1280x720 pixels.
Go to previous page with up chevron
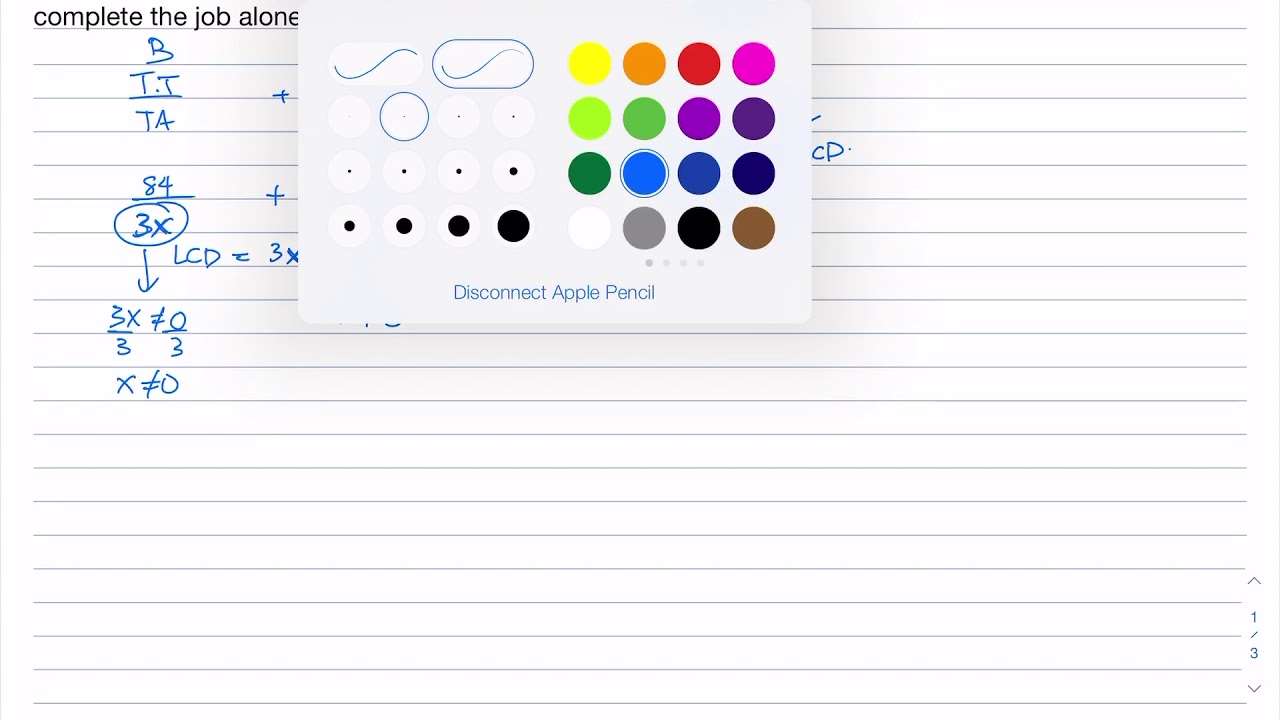click(1254, 581)
